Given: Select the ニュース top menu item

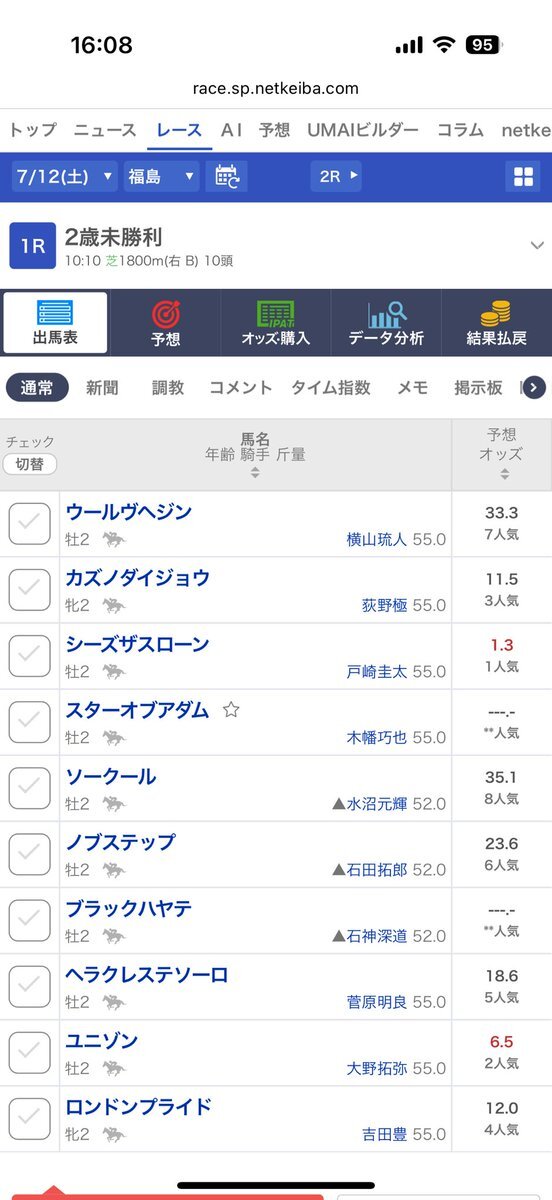Looking at the screenshot, I should point(105,130).
